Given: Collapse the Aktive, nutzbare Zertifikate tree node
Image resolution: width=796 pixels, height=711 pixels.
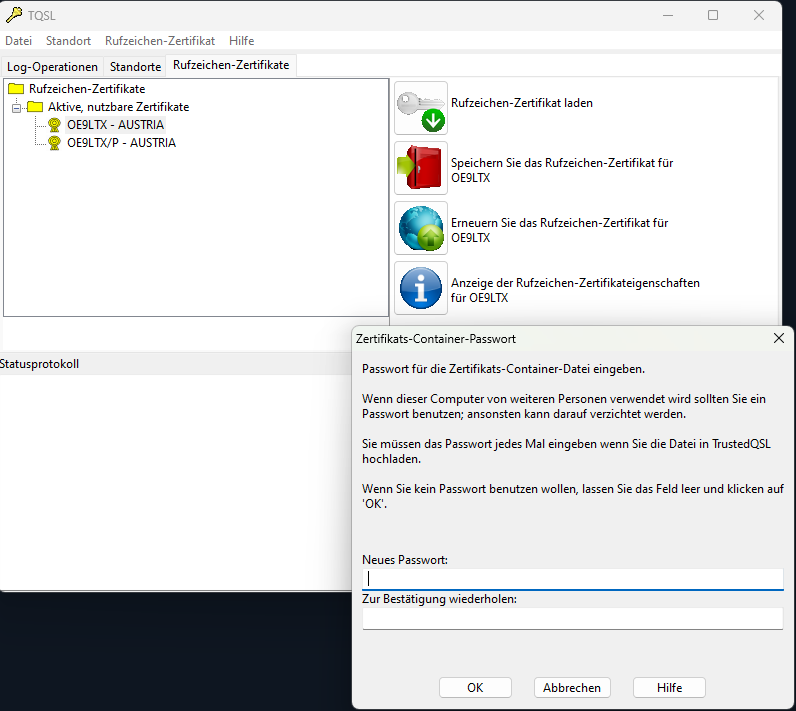Looking at the screenshot, I should click(x=16, y=108).
